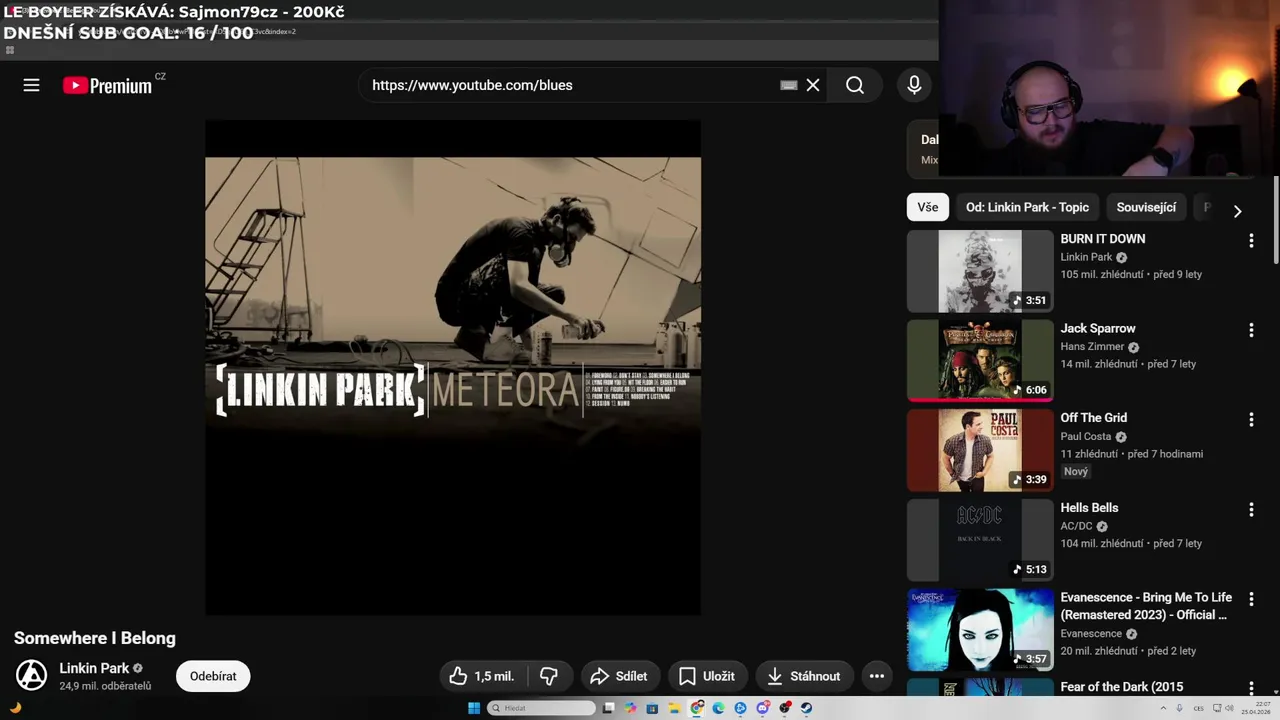Click the Hells Bells title
1280x720 pixels.
pyautogui.click(x=1089, y=508)
